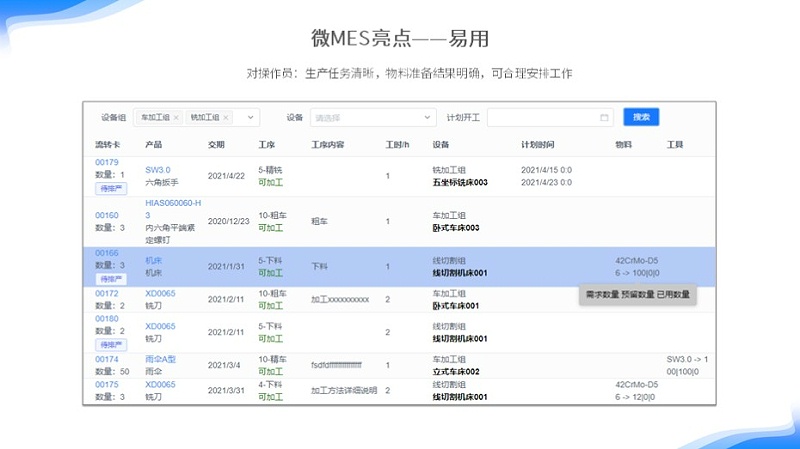
Task: Open flow card 00166 in highlighted row
Action: coord(107,253)
